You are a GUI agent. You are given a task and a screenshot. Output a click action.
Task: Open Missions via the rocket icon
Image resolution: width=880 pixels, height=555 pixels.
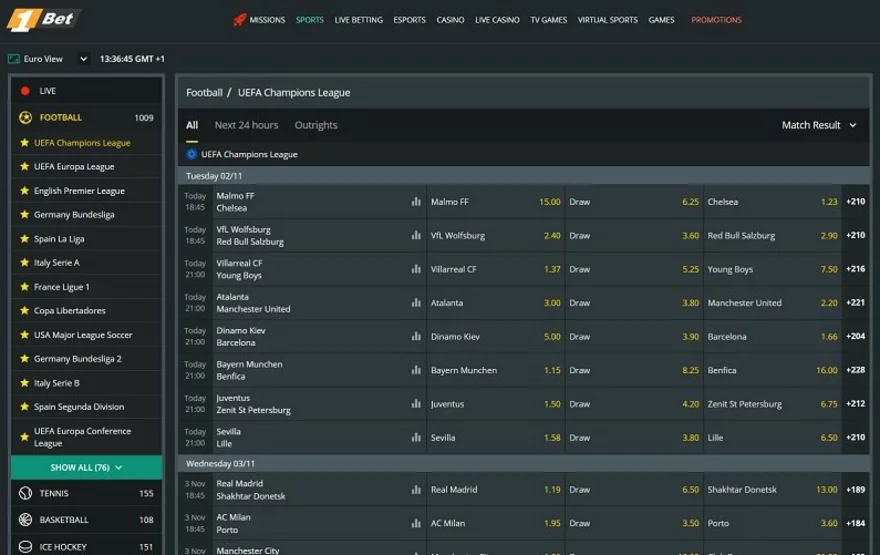click(240, 20)
